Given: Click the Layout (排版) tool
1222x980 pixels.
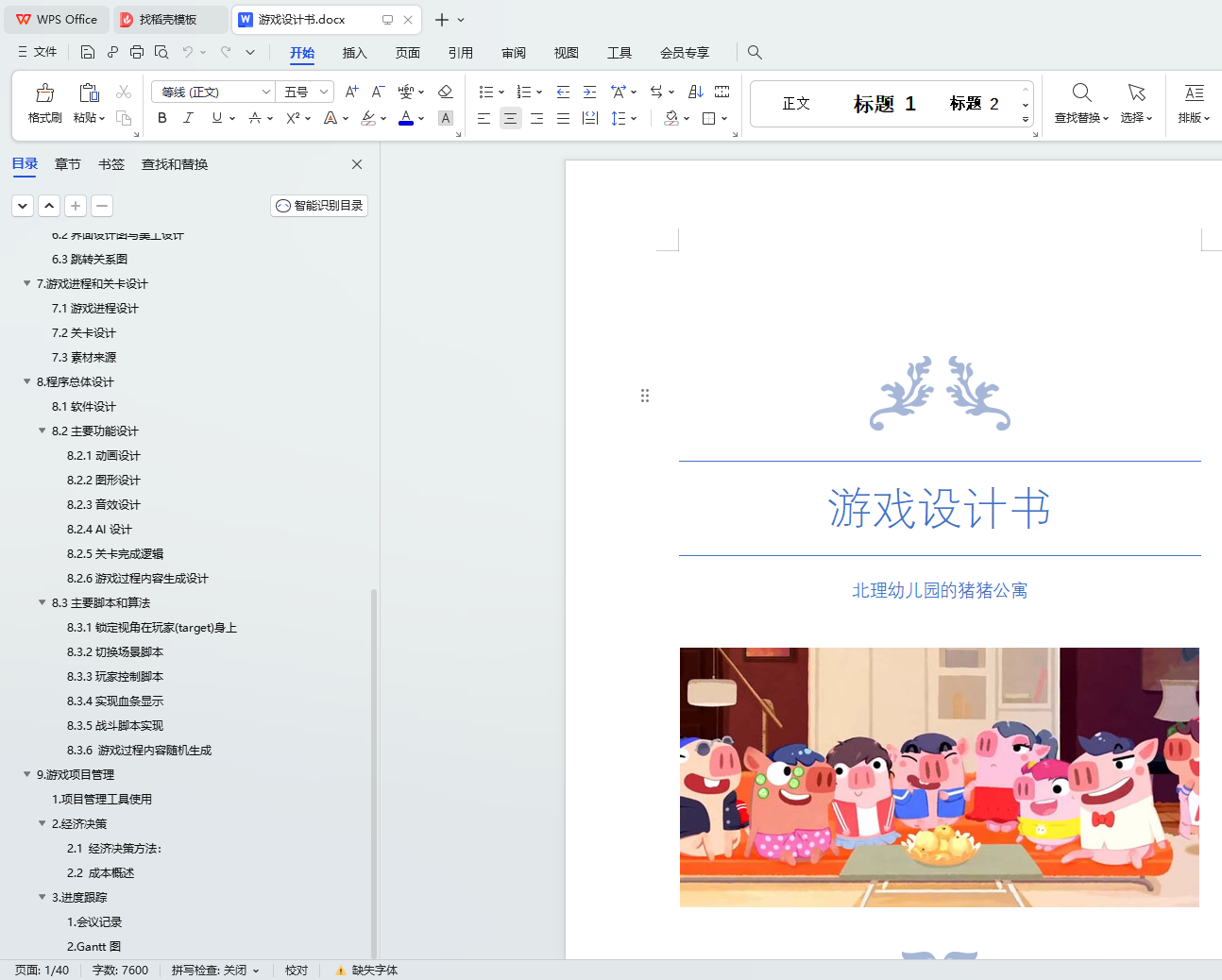Looking at the screenshot, I should click(1194, 103).
